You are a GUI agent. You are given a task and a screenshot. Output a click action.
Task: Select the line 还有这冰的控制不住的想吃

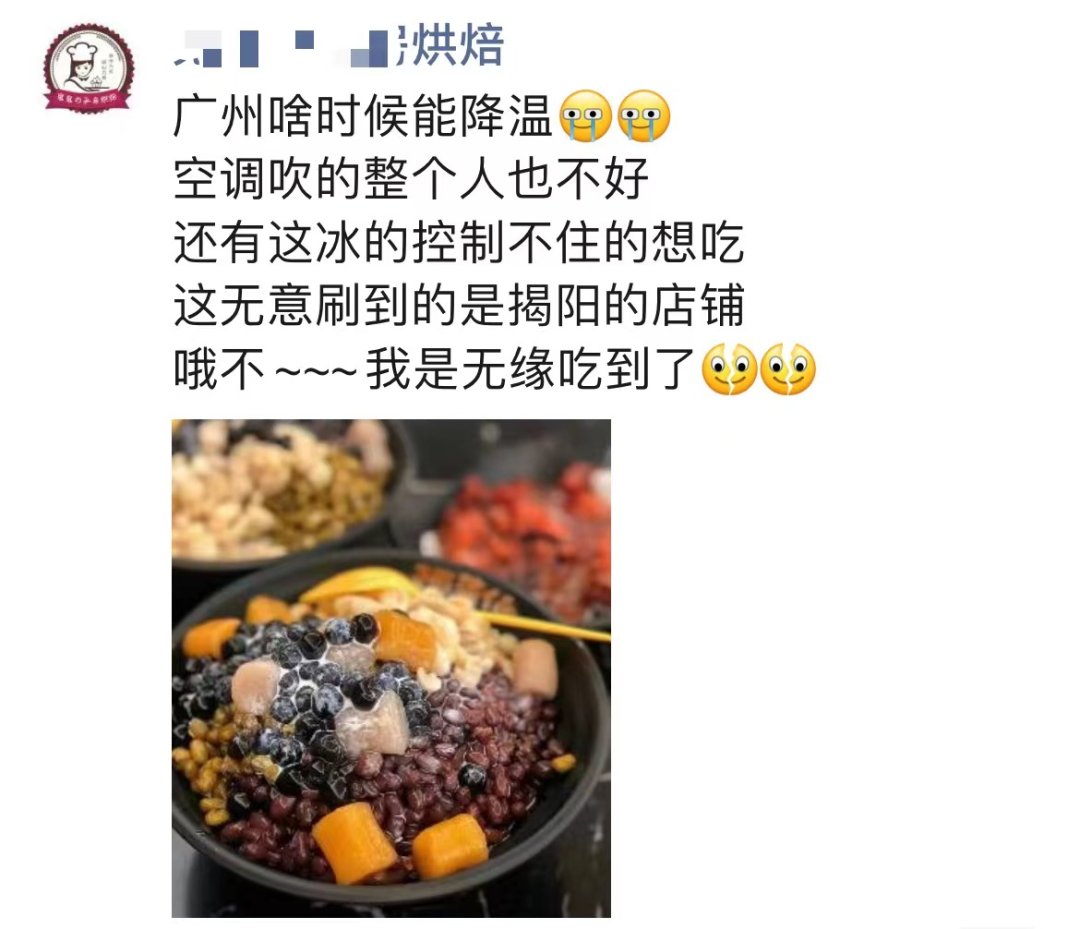click(x=459, y=242)
